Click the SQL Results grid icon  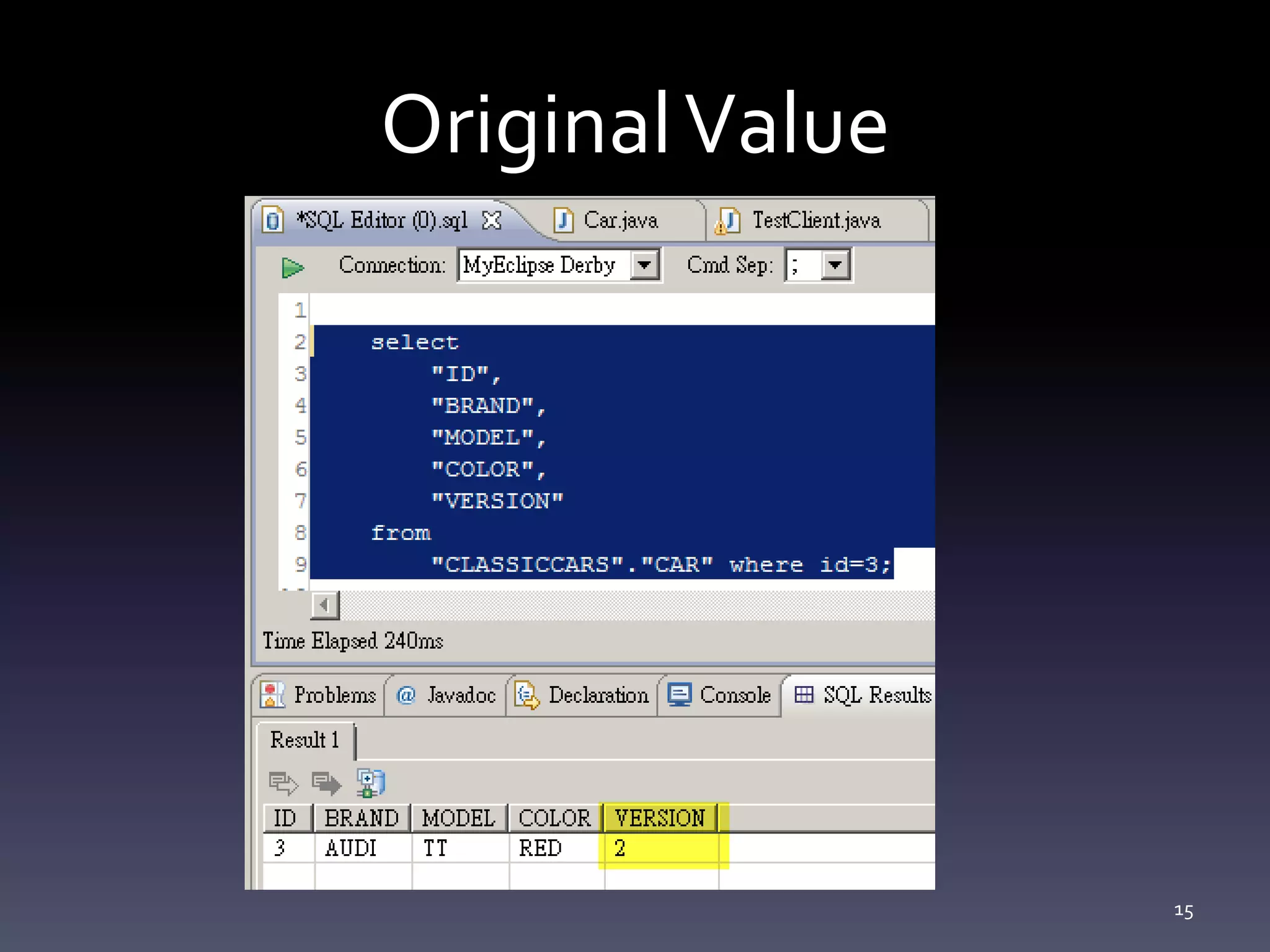[x=804, y=695]
